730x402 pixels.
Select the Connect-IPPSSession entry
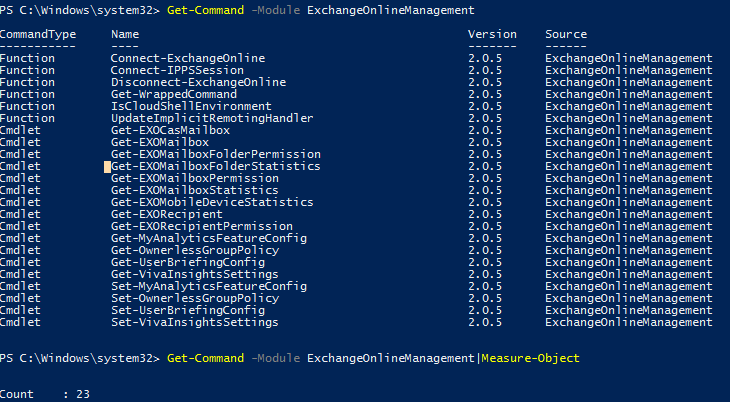[177, 70]
